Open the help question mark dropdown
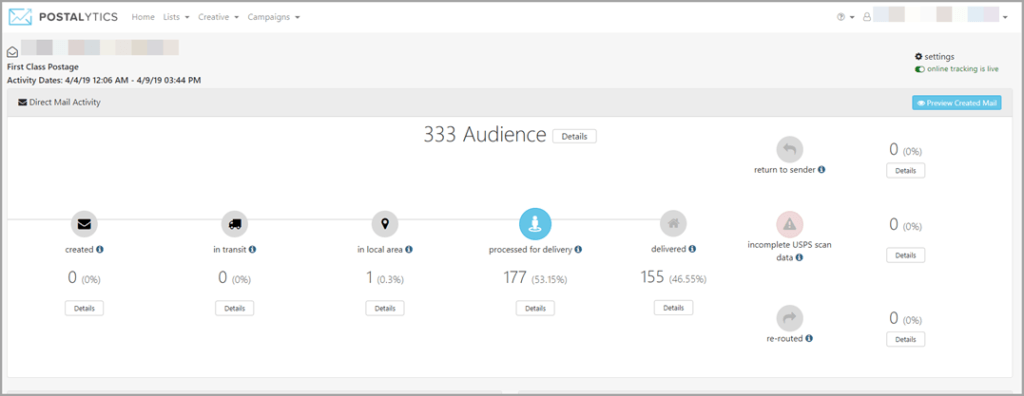Viewport: 1024px width, 396px height. (845, 17)
